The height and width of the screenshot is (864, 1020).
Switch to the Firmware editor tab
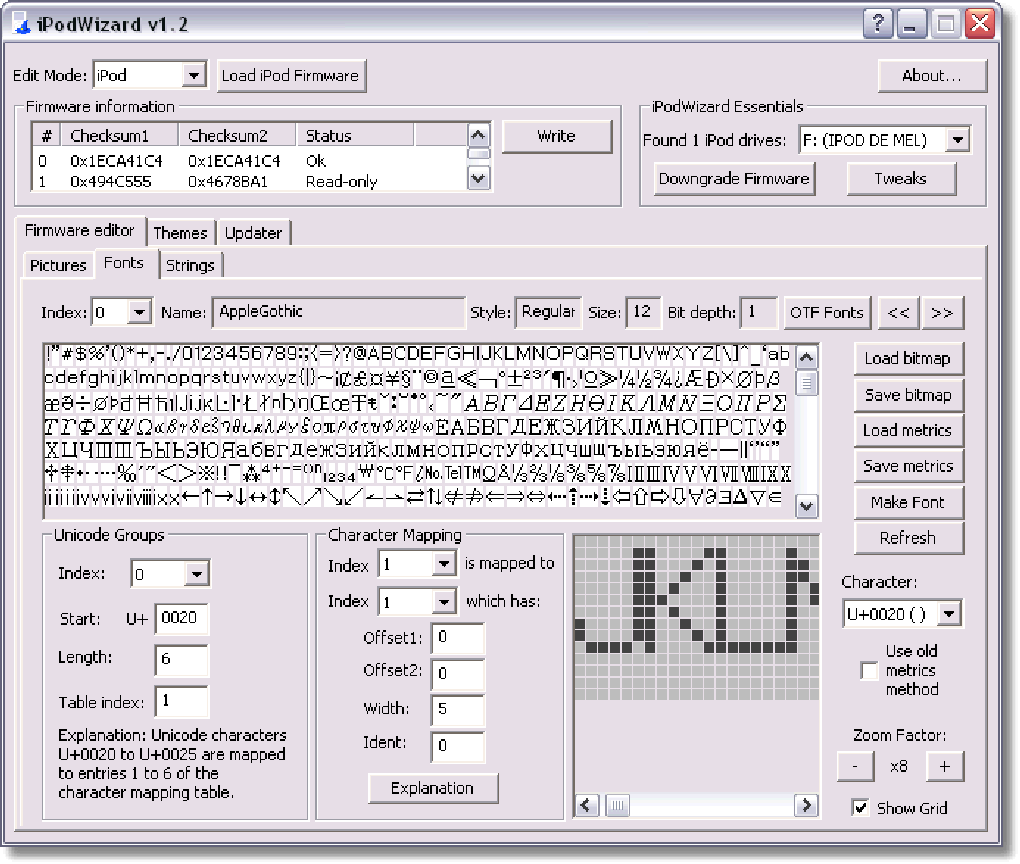80,231
